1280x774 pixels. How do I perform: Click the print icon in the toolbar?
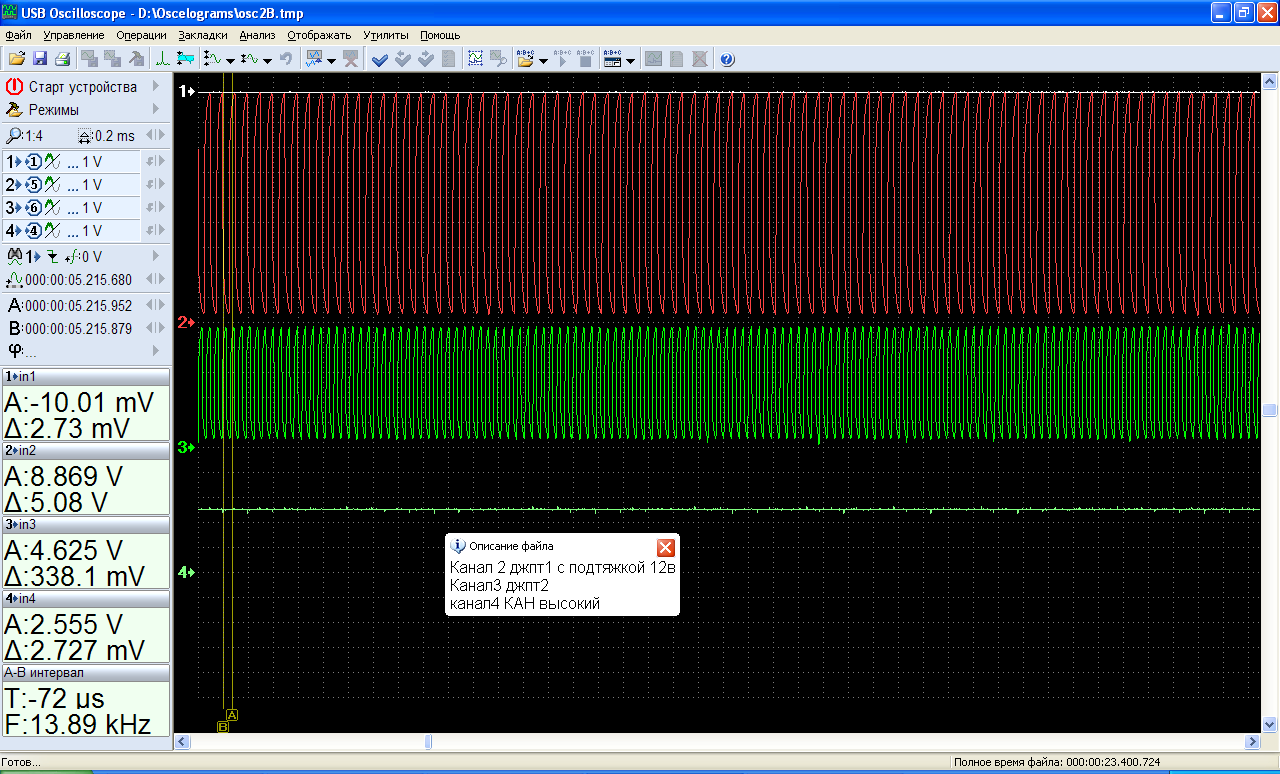pos(62,60)
